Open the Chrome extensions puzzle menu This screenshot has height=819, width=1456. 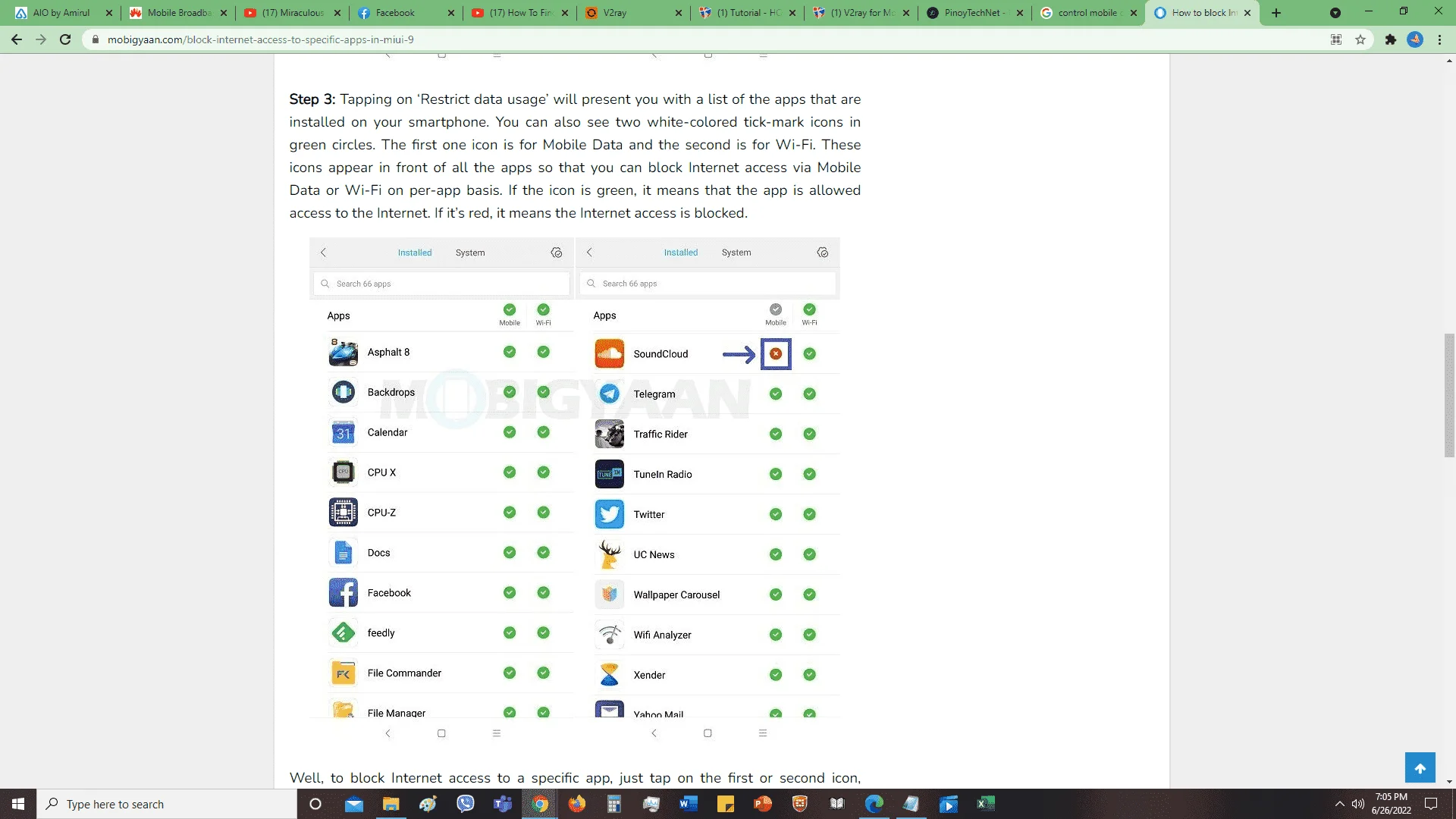(1390, 39)
